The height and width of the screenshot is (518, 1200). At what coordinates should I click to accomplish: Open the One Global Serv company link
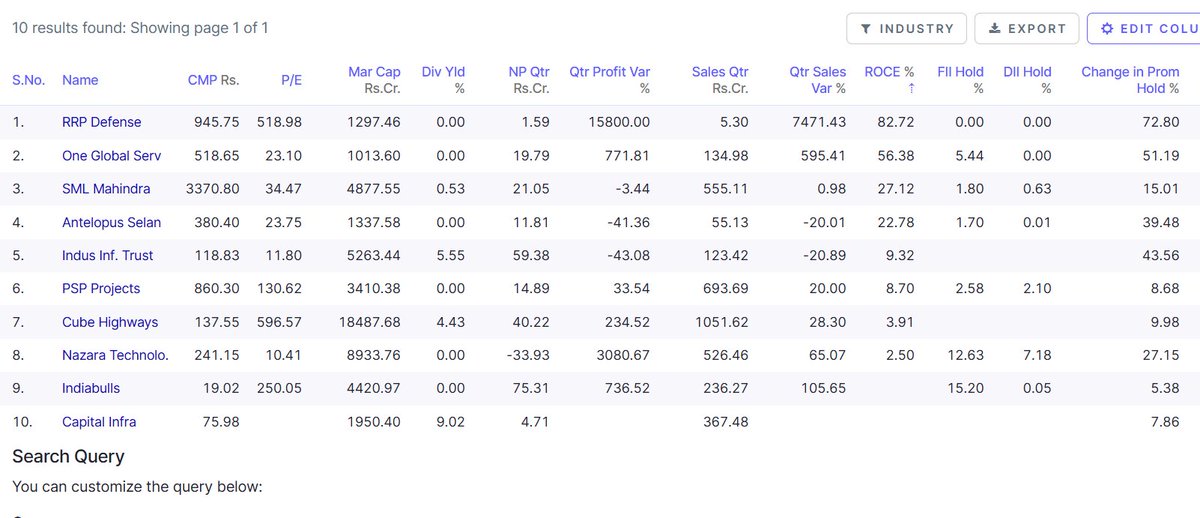pos(112,156)
